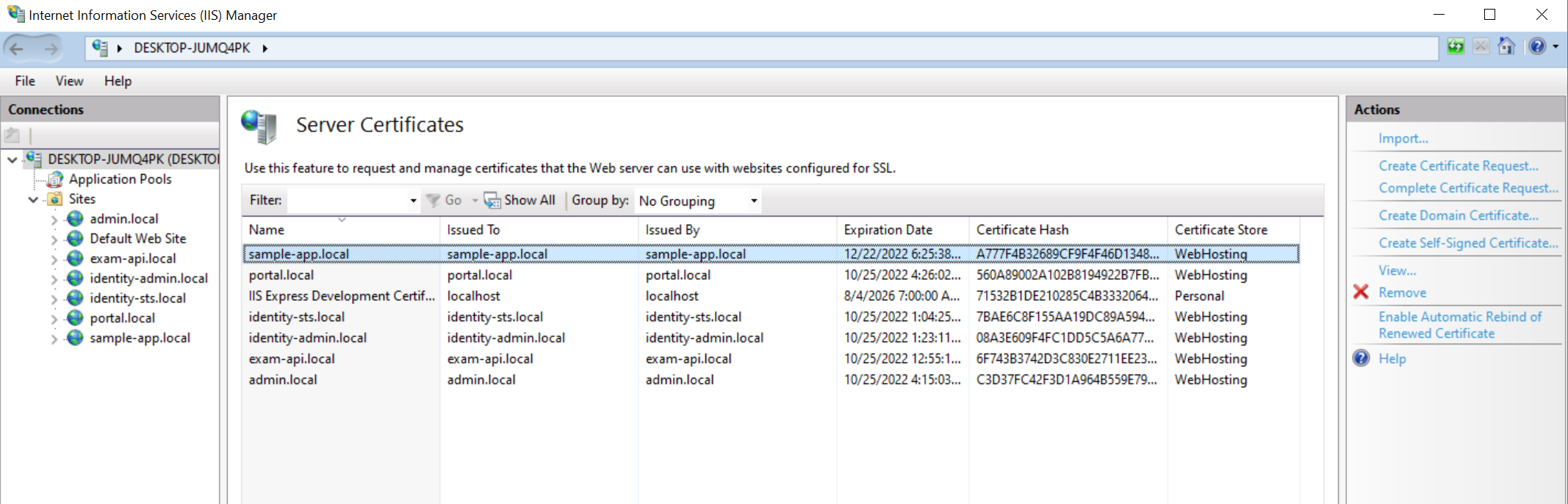Screen dimensions: 1568x504
Task: Select the IIS Express Development Certificate row
Action: coord(342,296)
